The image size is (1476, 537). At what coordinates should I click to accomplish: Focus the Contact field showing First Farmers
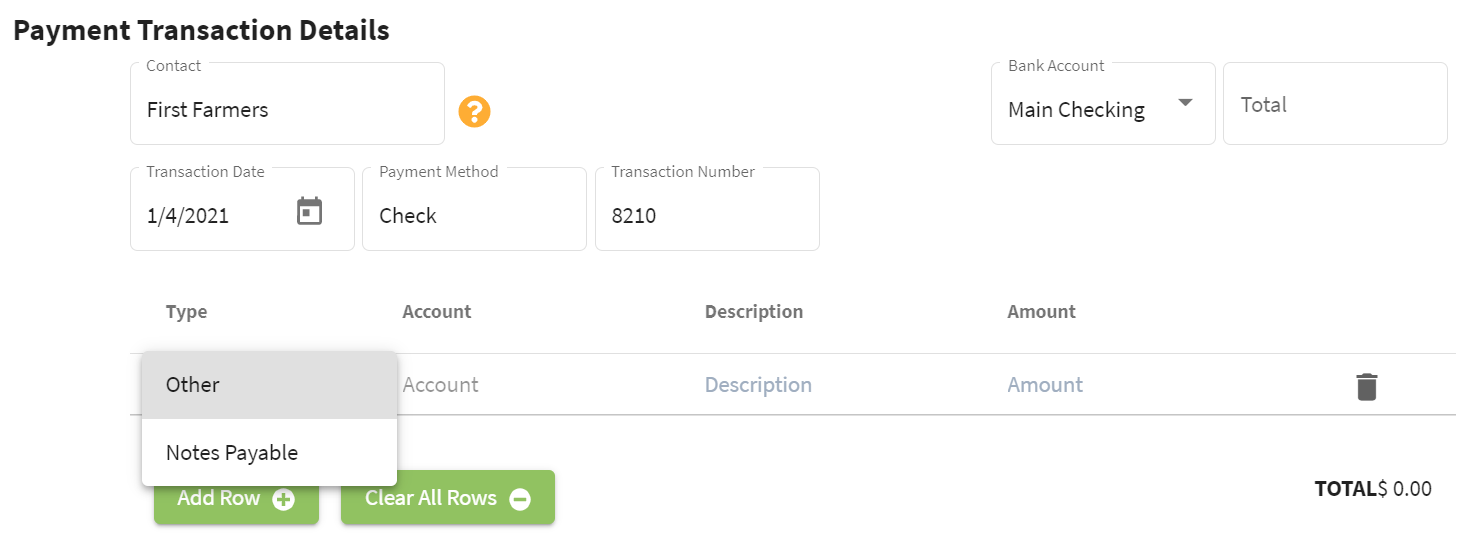coord(287,104)
